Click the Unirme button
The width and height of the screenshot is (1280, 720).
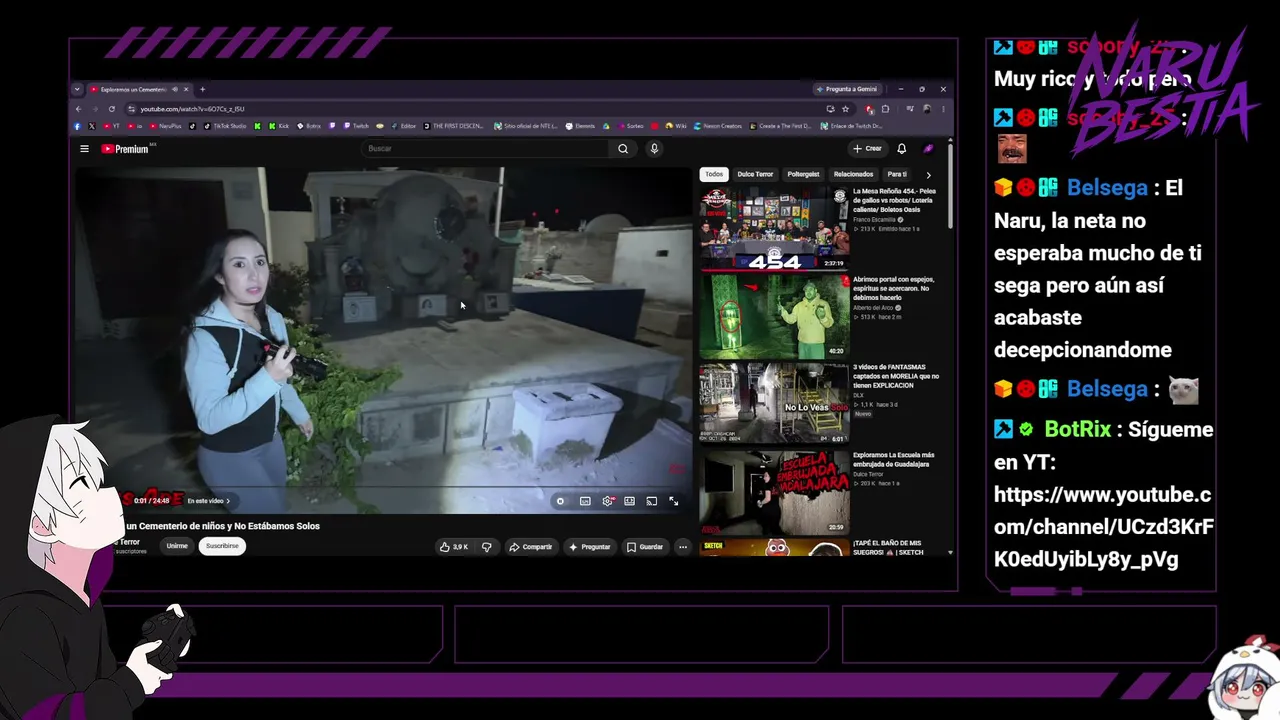click(177, 546)
